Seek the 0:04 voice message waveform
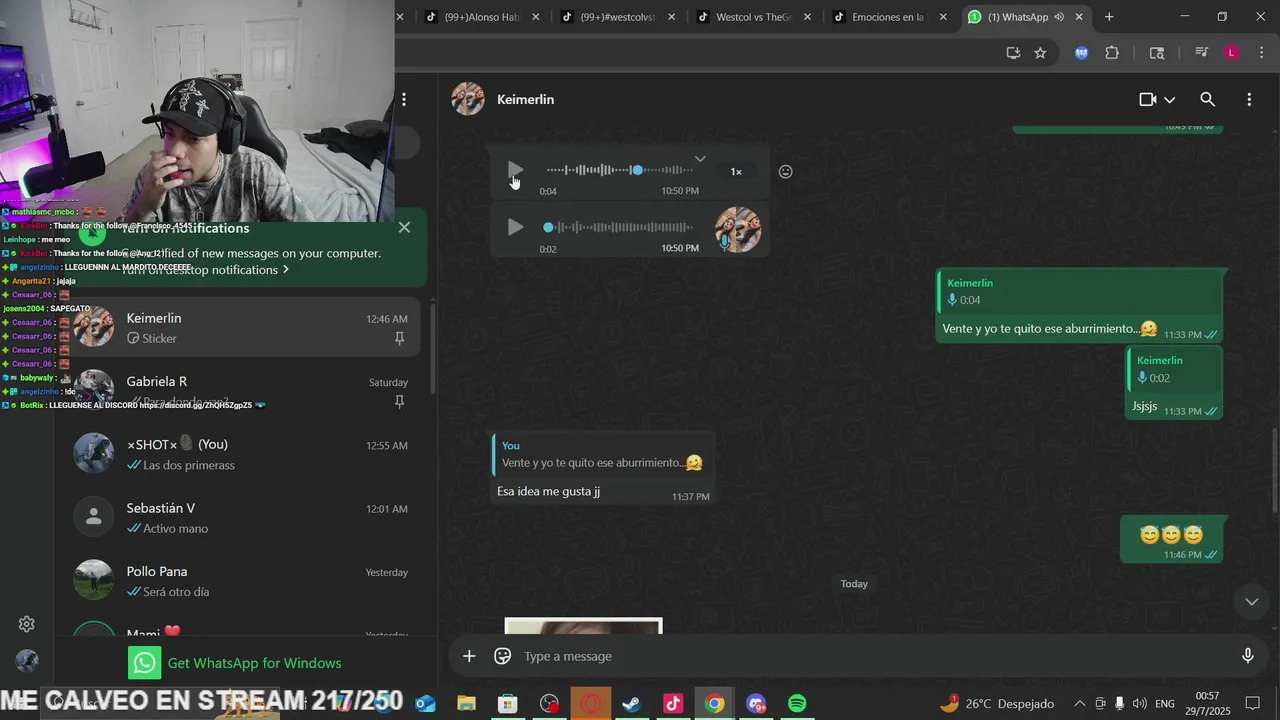Viewport: 1280px width, 720px height. 620,170
